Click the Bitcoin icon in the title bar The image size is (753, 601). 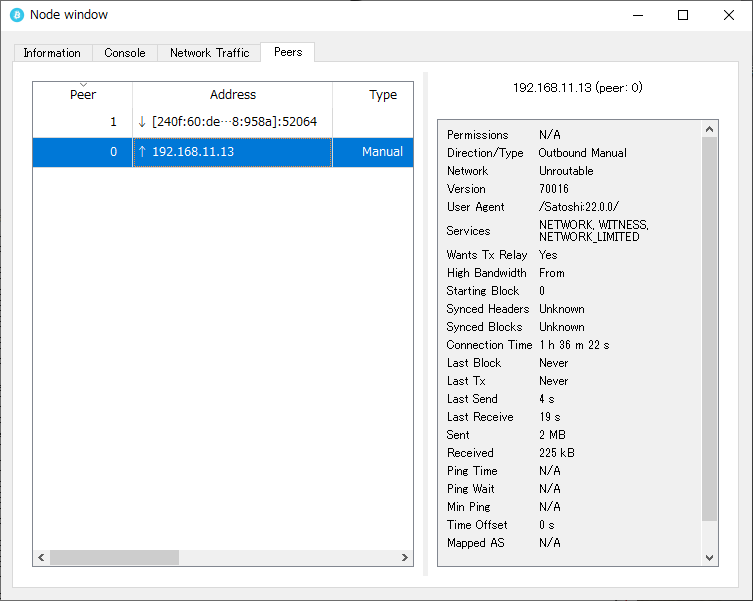[17, 15]
